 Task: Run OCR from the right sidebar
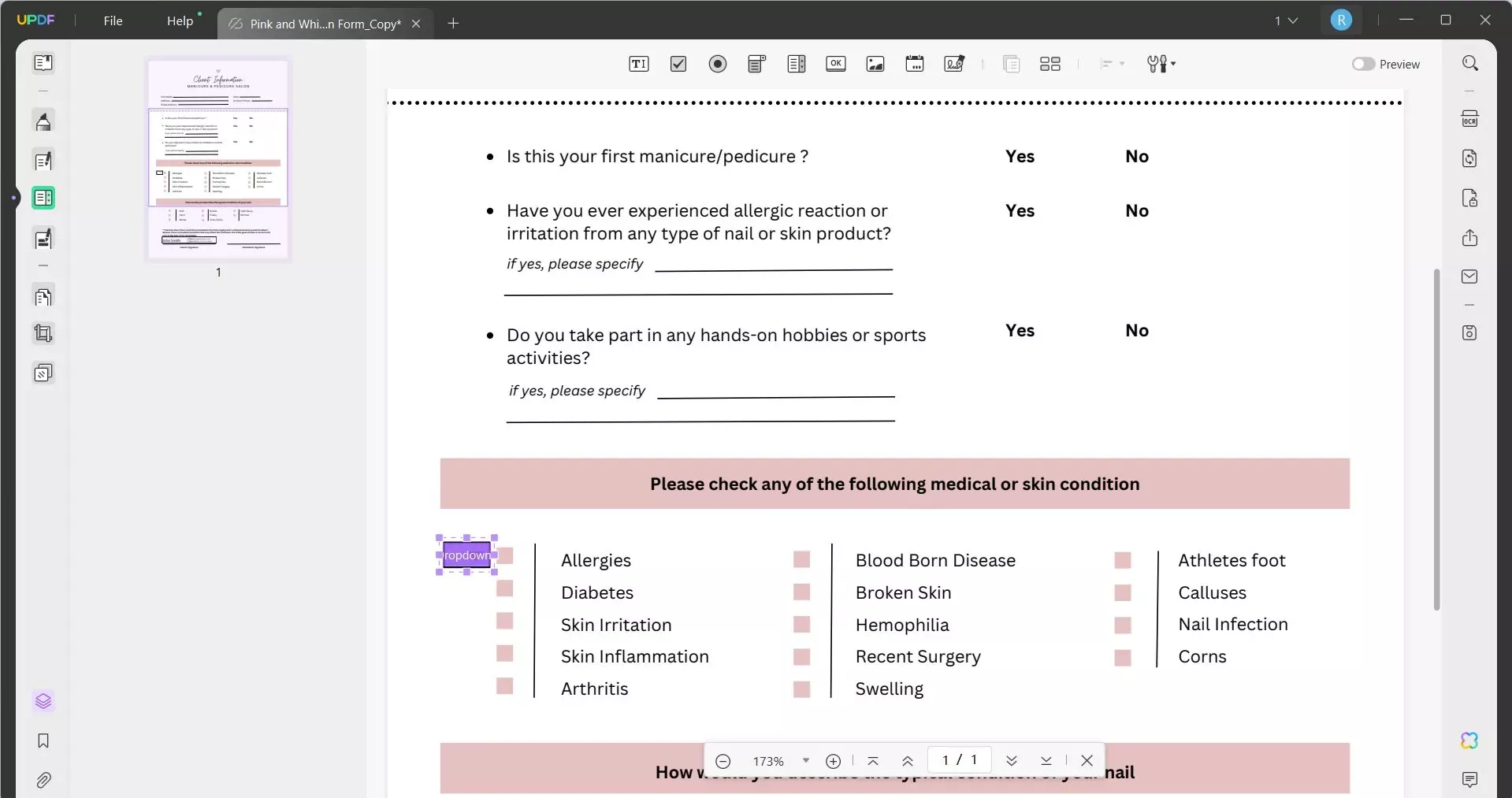coord(1470,118)
